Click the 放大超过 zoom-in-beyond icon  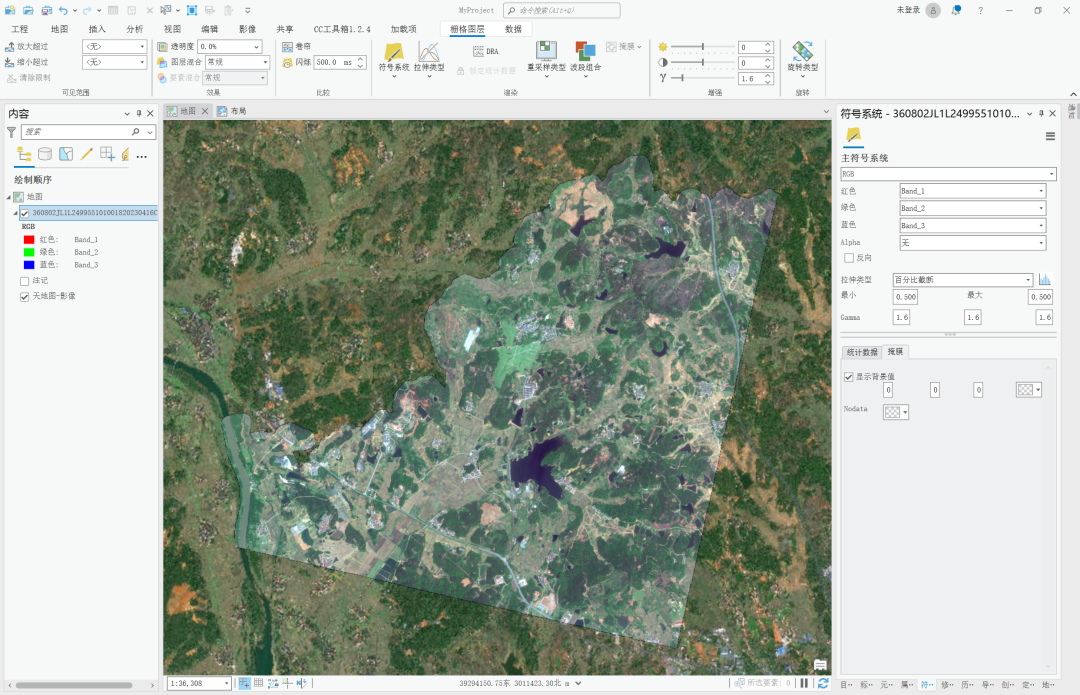click(x=10, y=46)
